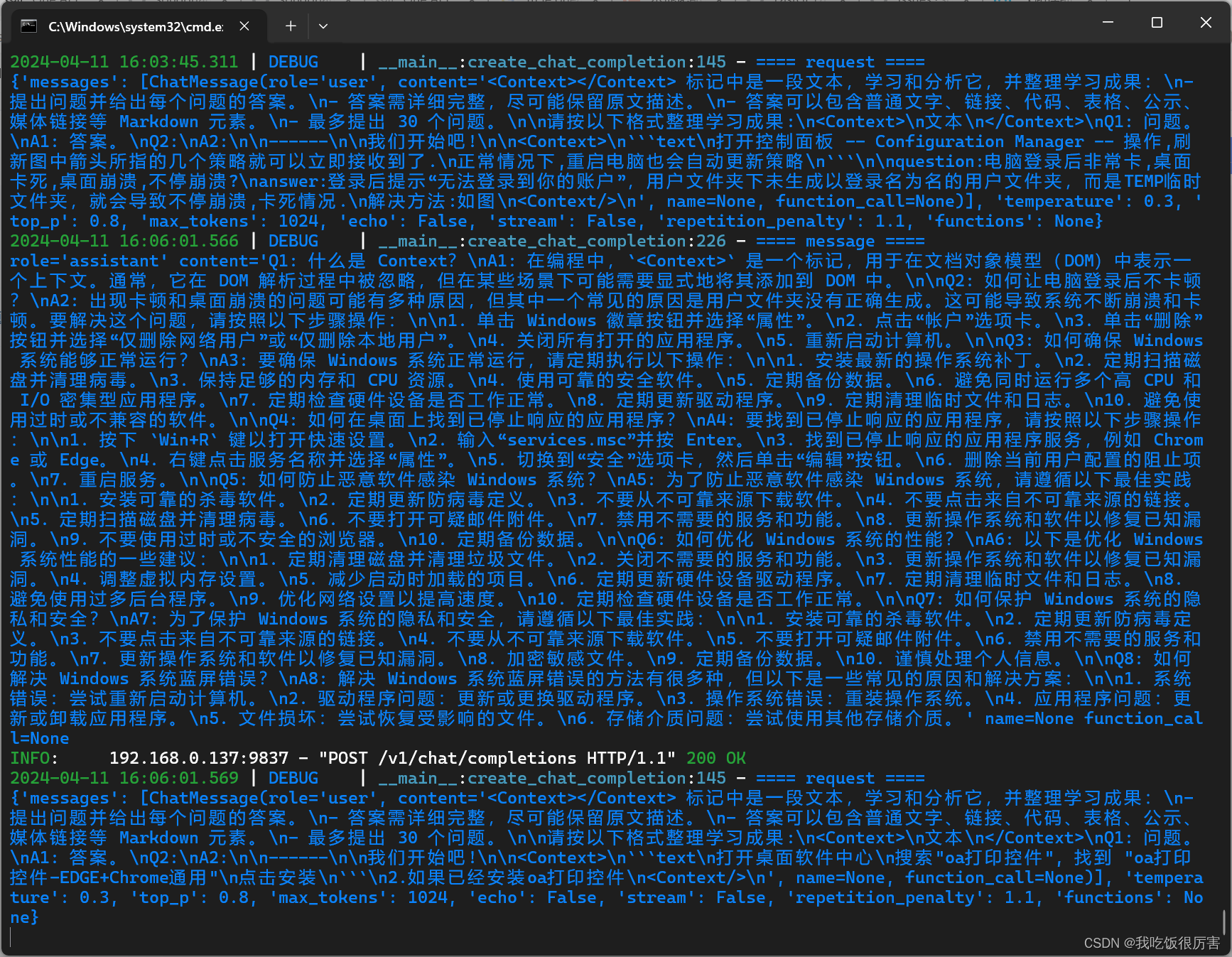Click timestamp 2024-04-11 16:03:45.311
This screenshot has height=957, width=1232.
(x=124, y=62)
